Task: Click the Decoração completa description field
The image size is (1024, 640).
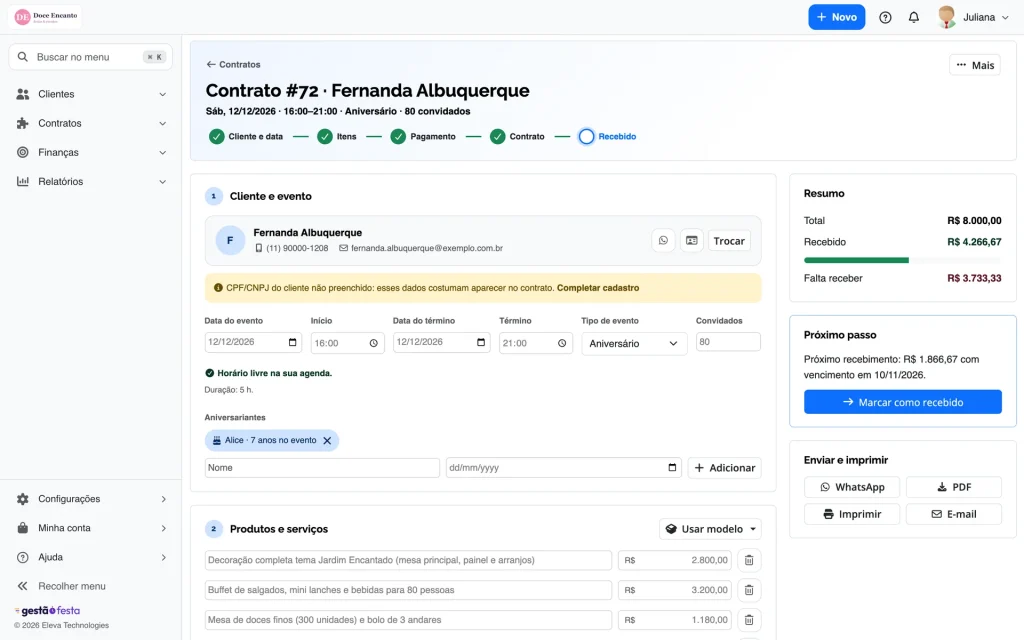Action: [x=408, y=560]
